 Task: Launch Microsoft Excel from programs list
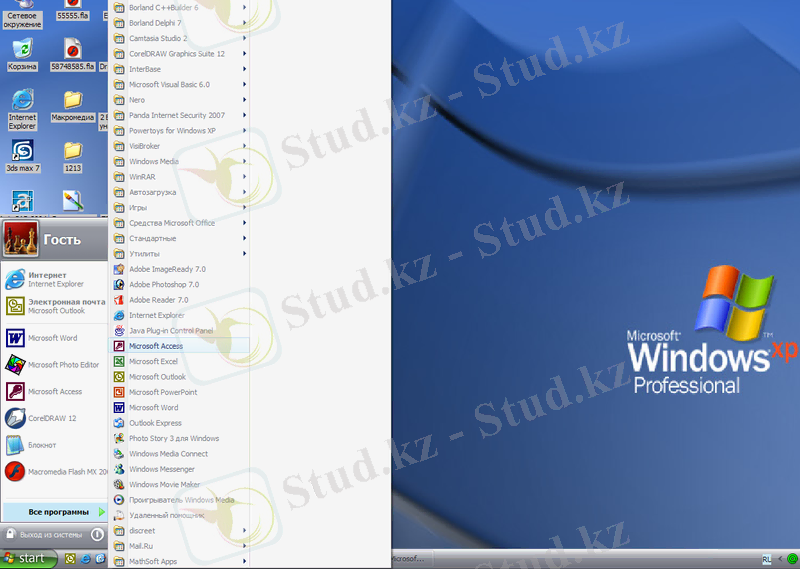(179, 361)
